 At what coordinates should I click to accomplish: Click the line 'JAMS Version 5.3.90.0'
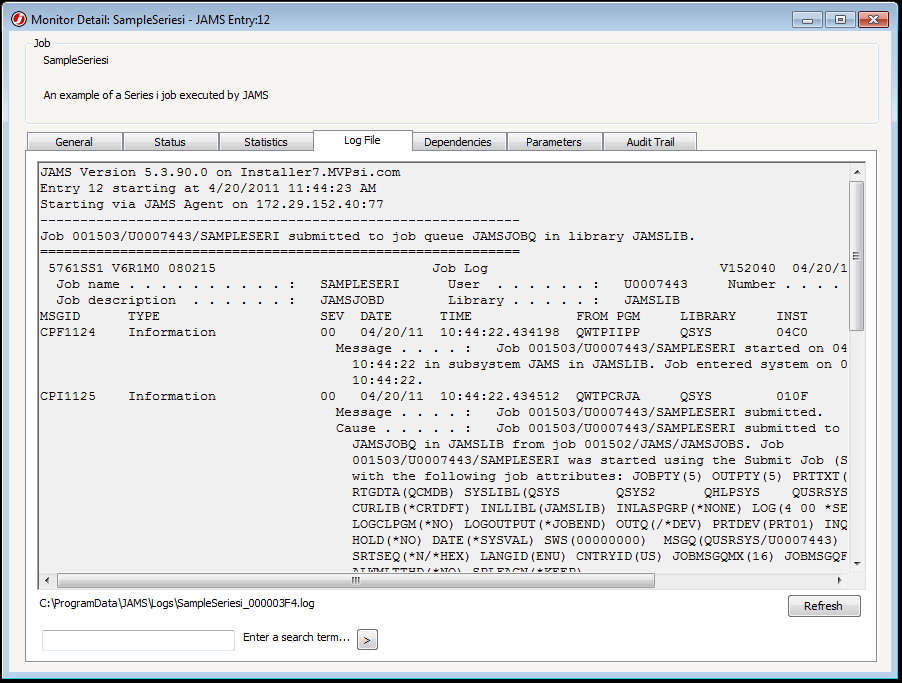pos(220,172)
